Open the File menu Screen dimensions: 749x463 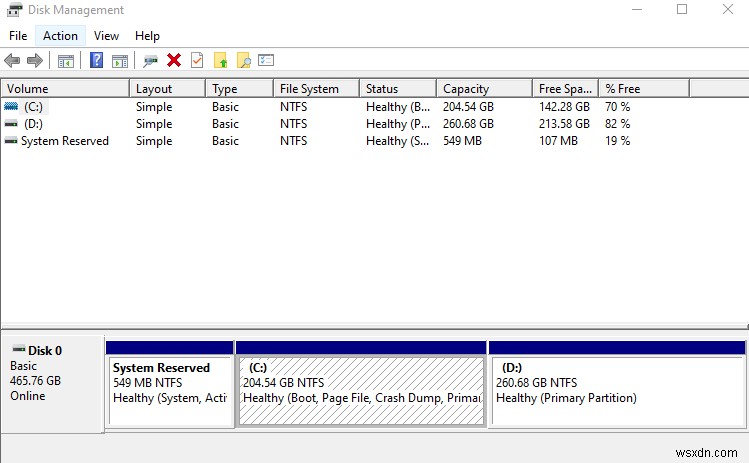click(17, 36)
